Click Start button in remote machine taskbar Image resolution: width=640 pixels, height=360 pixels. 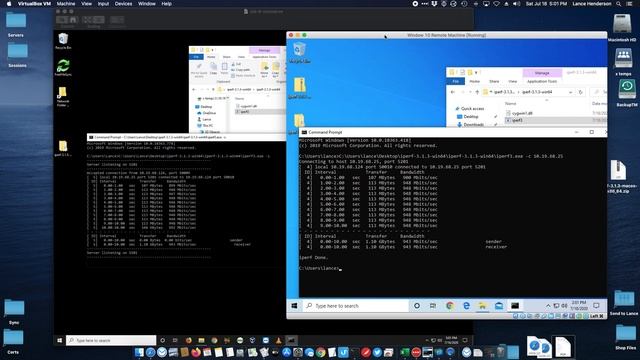(294, 306)
